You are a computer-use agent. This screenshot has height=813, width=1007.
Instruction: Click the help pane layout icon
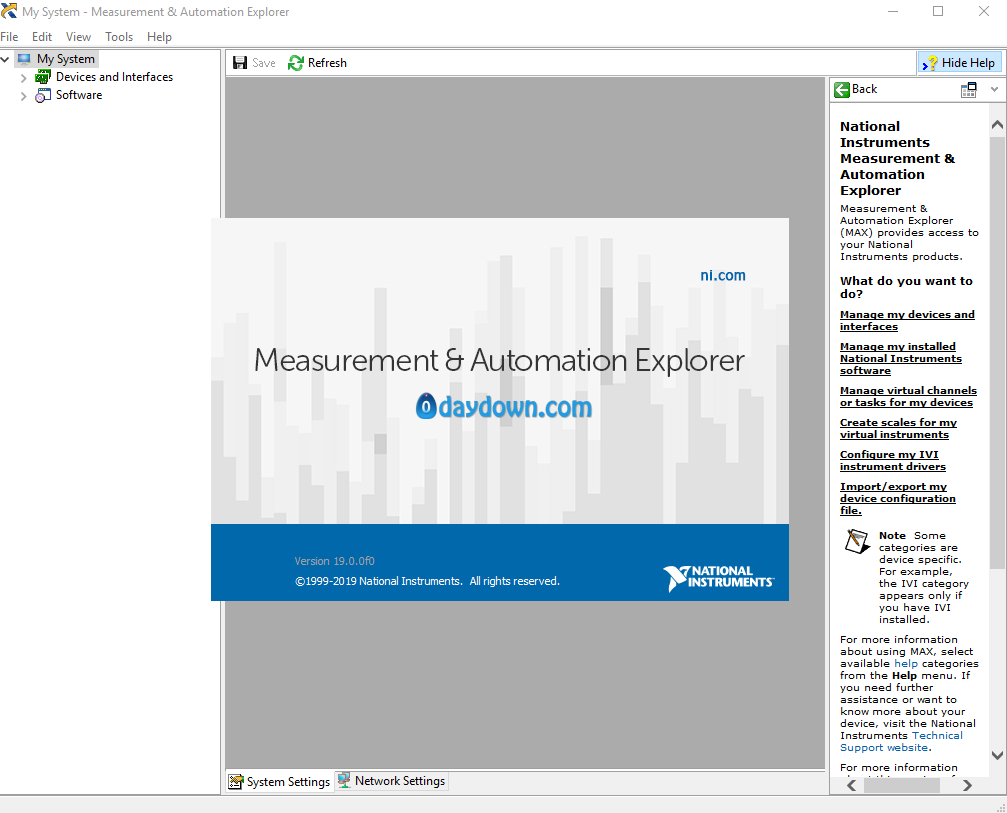point(968,90)
